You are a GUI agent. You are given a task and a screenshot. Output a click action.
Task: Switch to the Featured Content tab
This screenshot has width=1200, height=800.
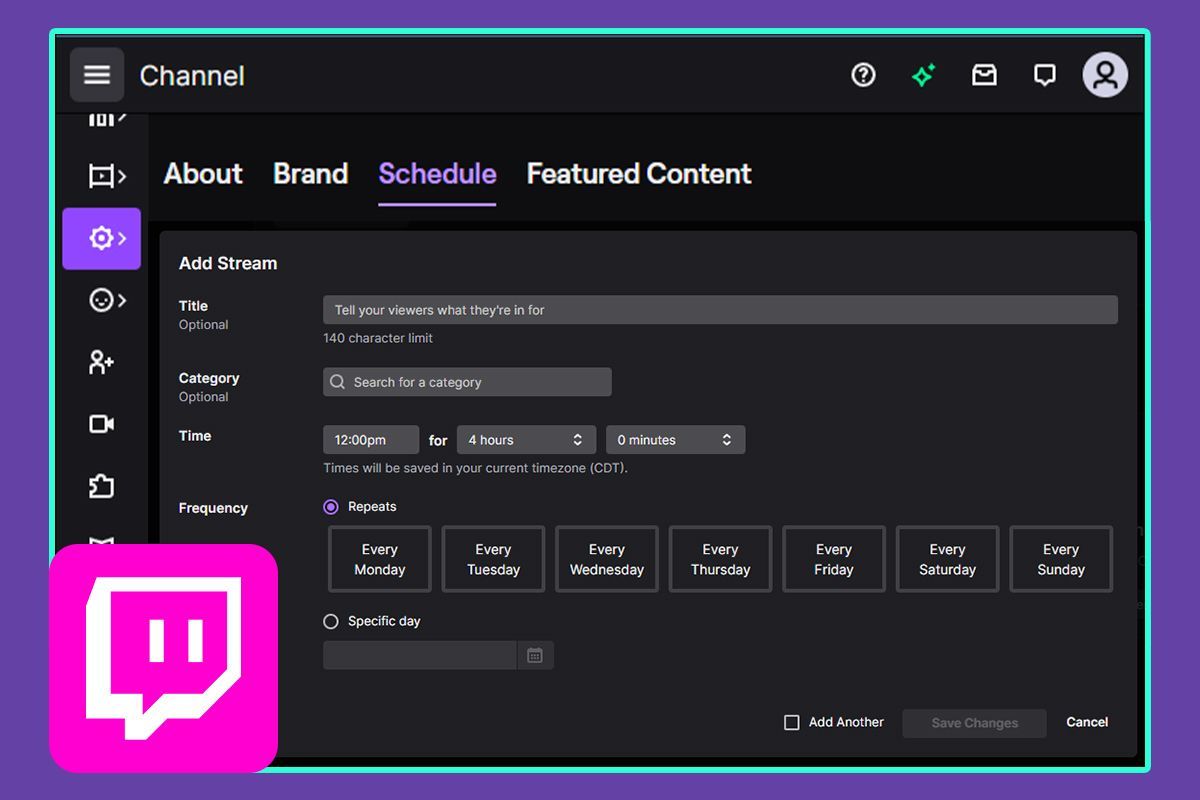(639, 174)
